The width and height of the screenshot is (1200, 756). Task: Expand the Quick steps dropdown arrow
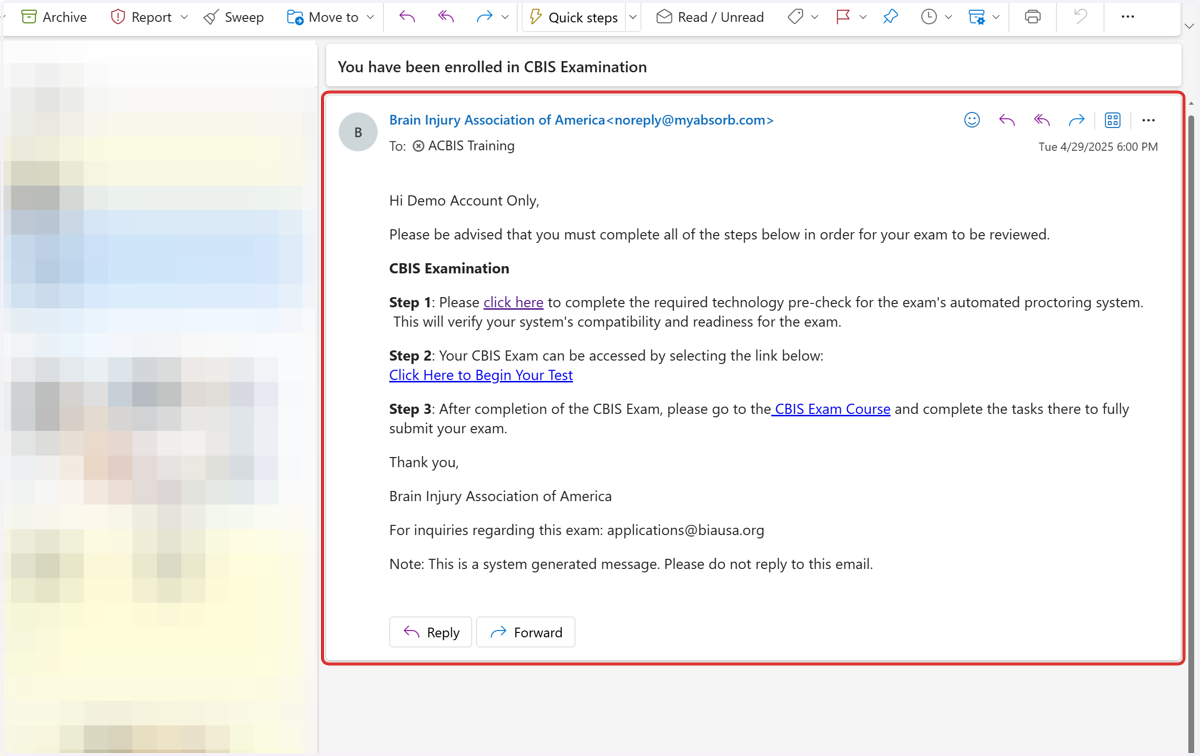(633, 17)
